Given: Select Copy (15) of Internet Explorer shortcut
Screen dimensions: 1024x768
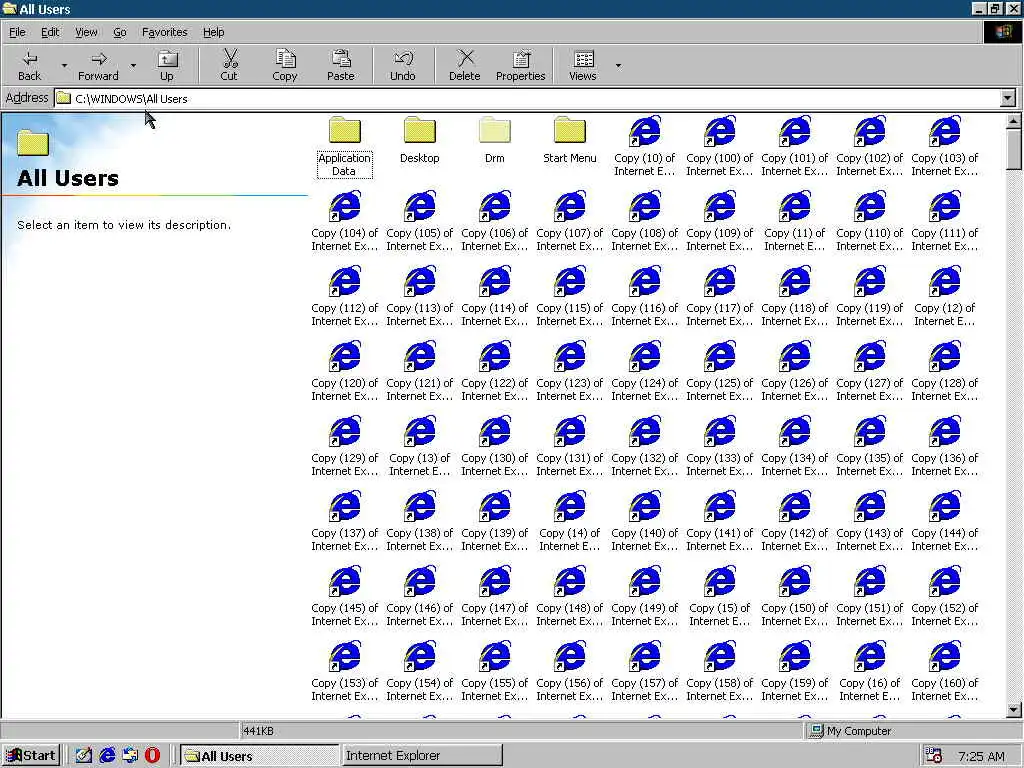Looking at the screenshot, I should coord(720,598).
